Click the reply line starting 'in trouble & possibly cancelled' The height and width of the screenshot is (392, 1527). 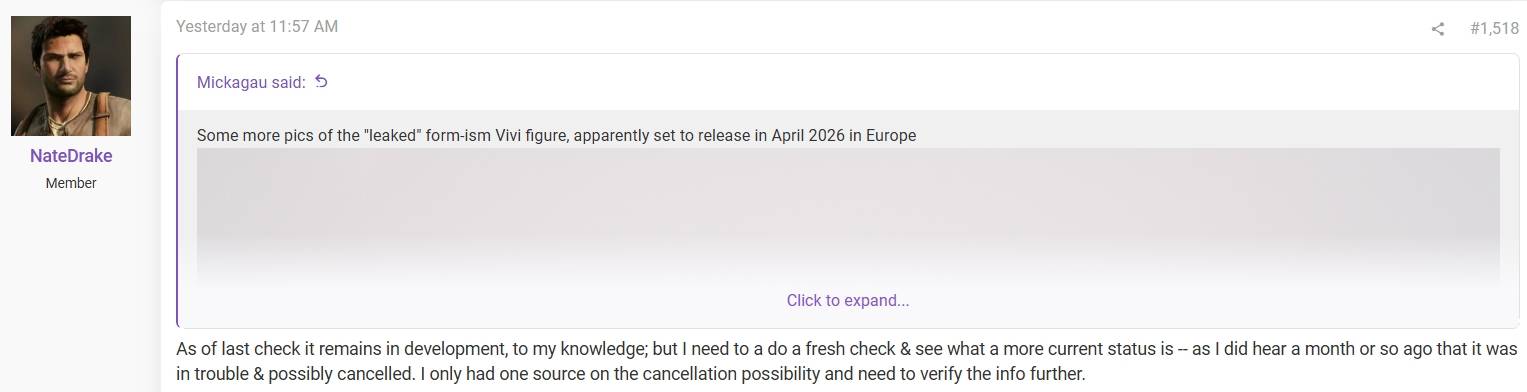point(630,375)
